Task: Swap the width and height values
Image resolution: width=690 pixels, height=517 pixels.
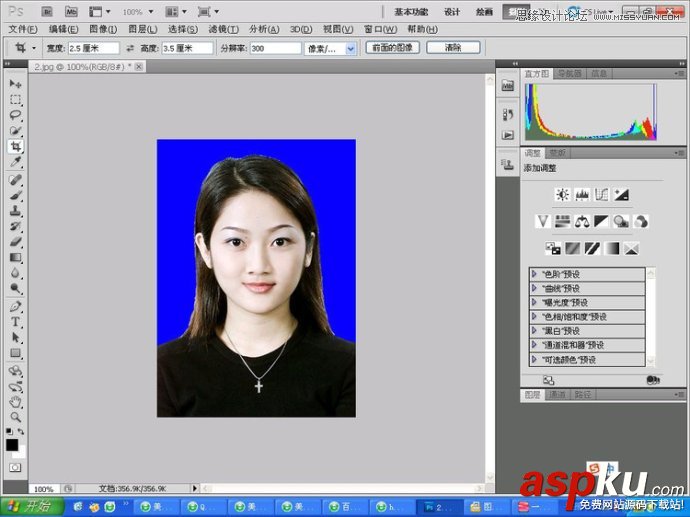Action: pyautogui.click(x=129, y=48)
